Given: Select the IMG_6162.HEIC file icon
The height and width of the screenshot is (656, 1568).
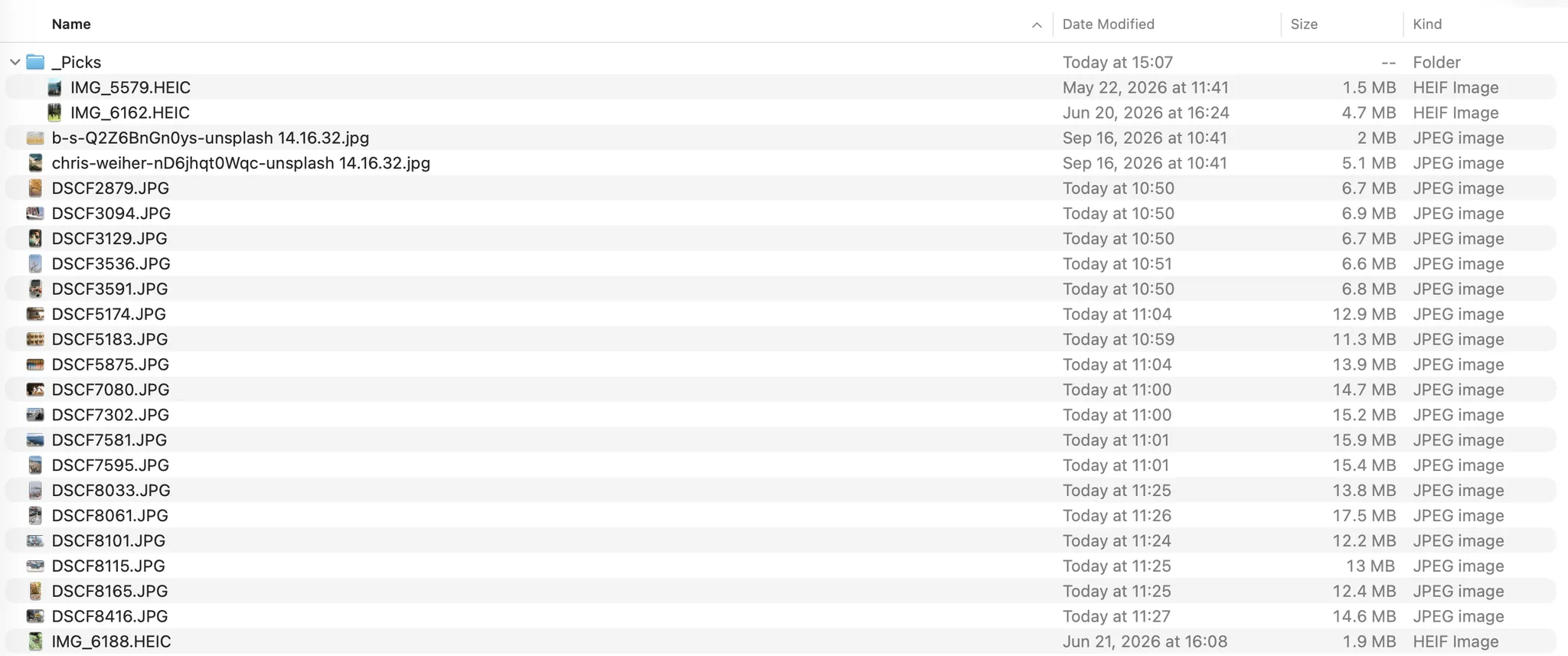Looking at the screenshot, I should (x=54, y=113).
